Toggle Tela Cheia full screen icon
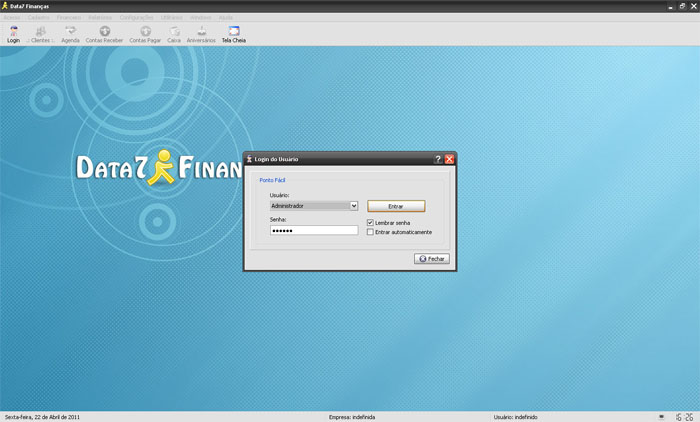The height and width of the screenshot is (422, 700). pos(234,34)
